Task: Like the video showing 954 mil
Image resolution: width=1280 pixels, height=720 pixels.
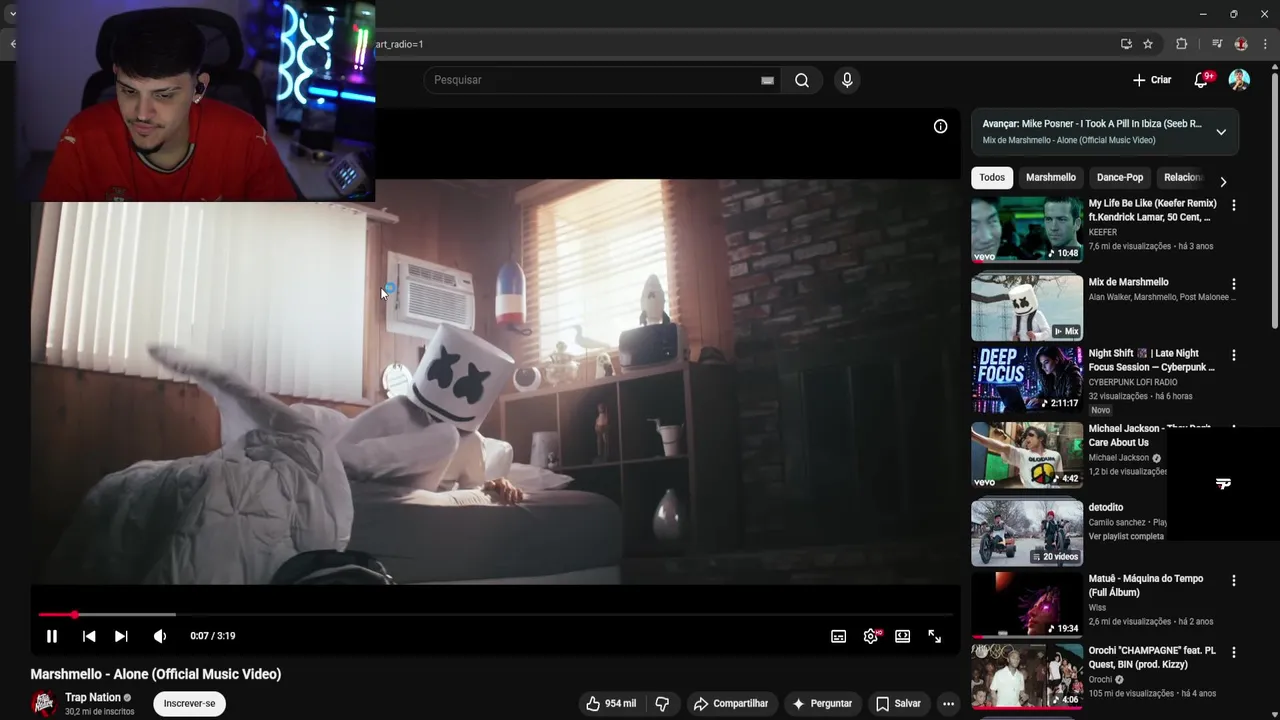Action: pos(611,703)
